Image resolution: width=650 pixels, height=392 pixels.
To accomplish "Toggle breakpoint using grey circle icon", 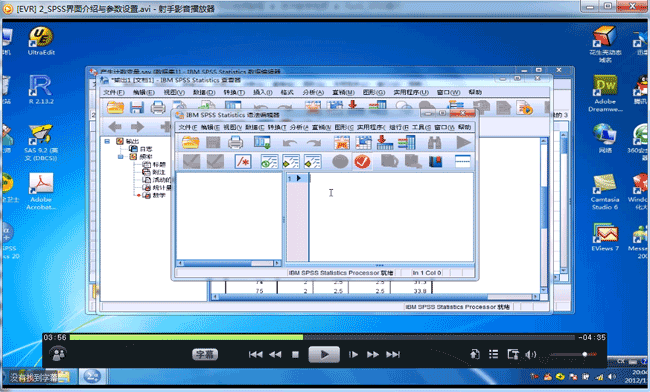I will 340,162.
